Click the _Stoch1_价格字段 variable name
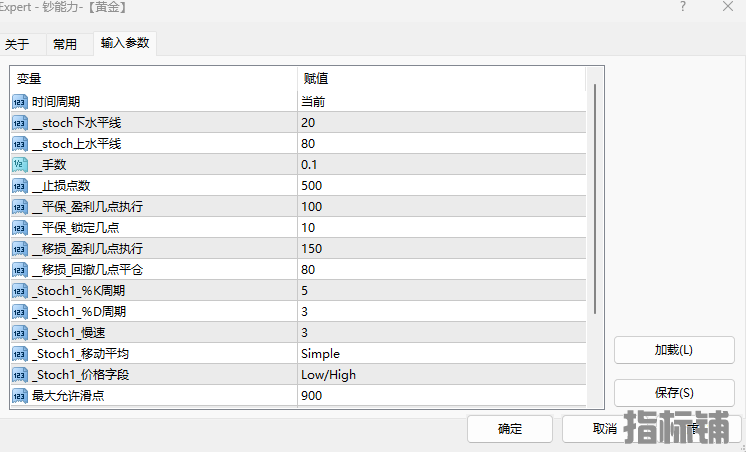Image resolution: width=746 pixels, height=452 pixels. pos(80,375)
